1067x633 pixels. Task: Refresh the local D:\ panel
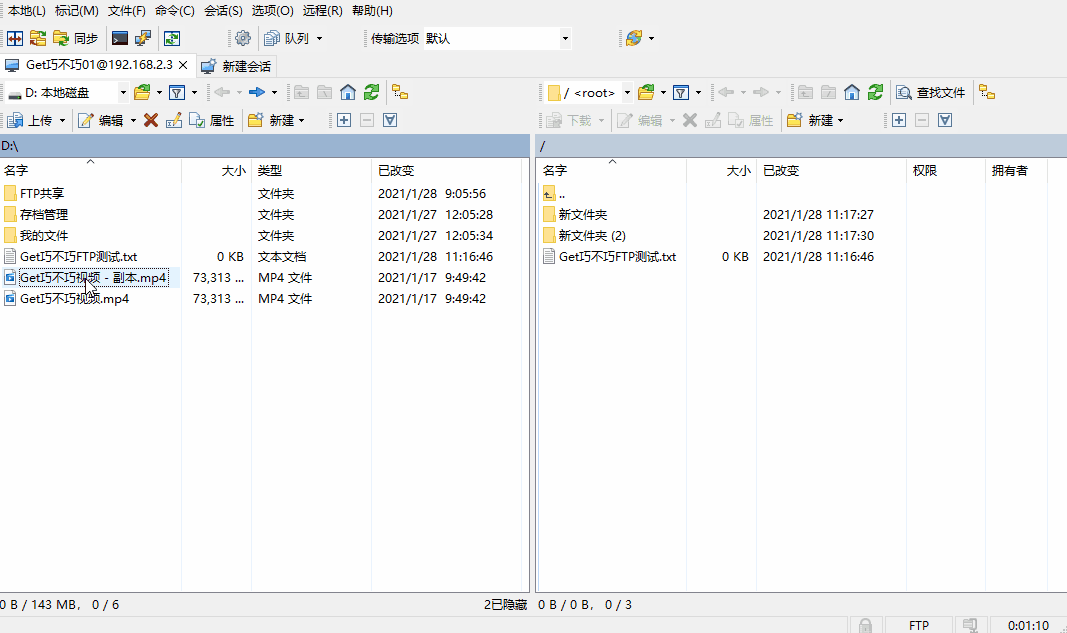pyautogui.click(x=372, y=93)
